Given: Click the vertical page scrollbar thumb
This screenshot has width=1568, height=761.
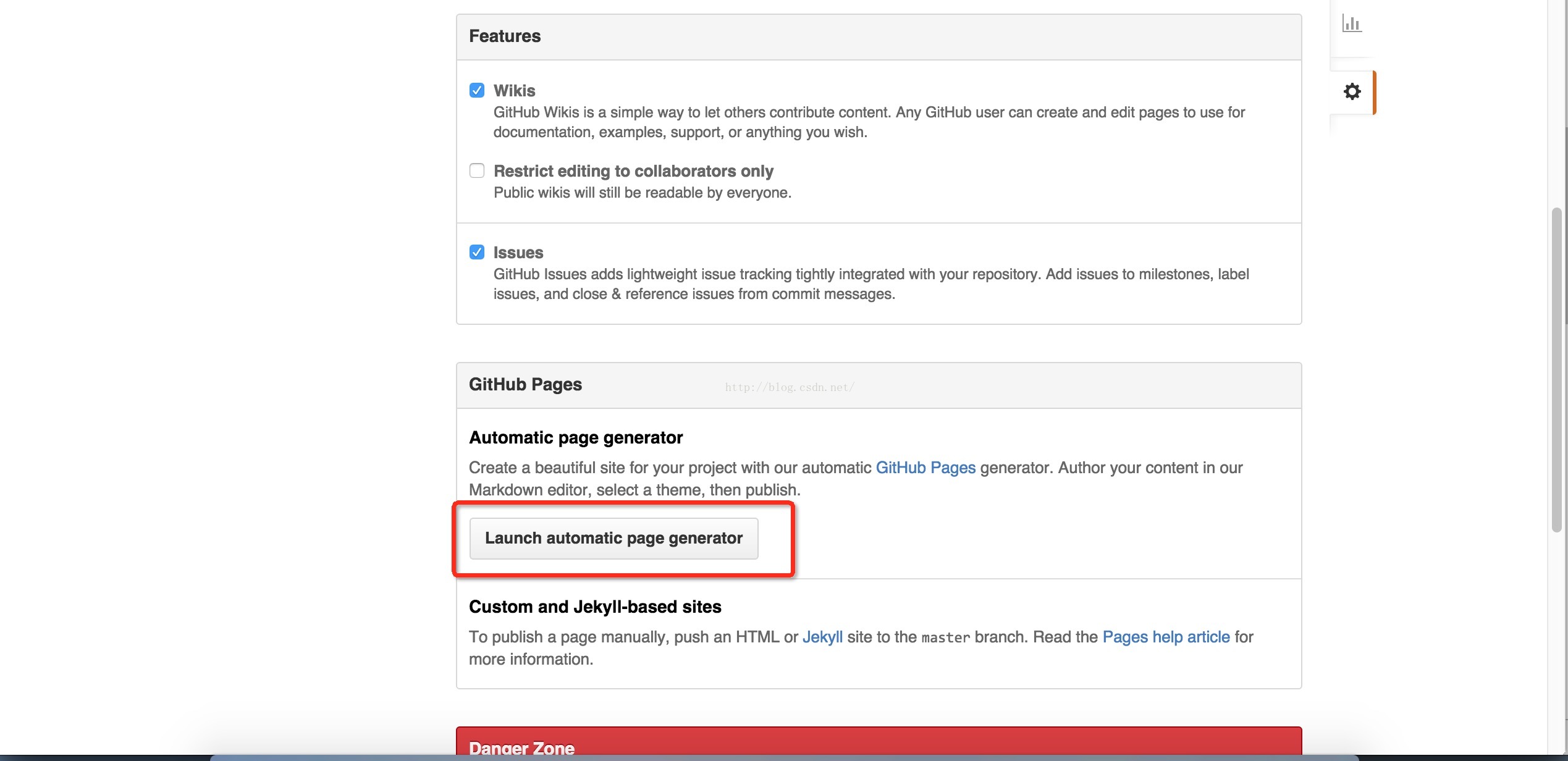Looking at the screenshot, I should [x=1556, y=369].
